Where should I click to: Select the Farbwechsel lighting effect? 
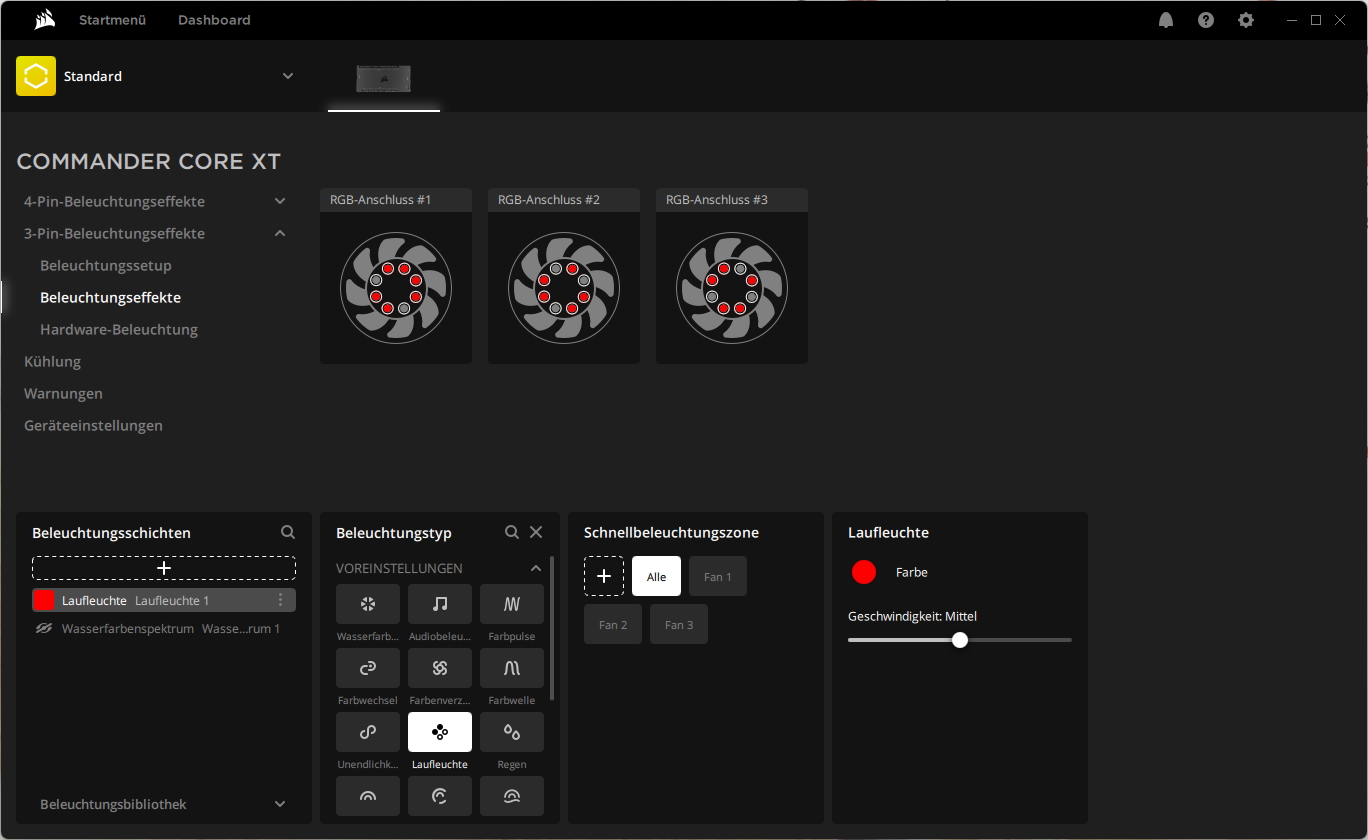(368, 668)
